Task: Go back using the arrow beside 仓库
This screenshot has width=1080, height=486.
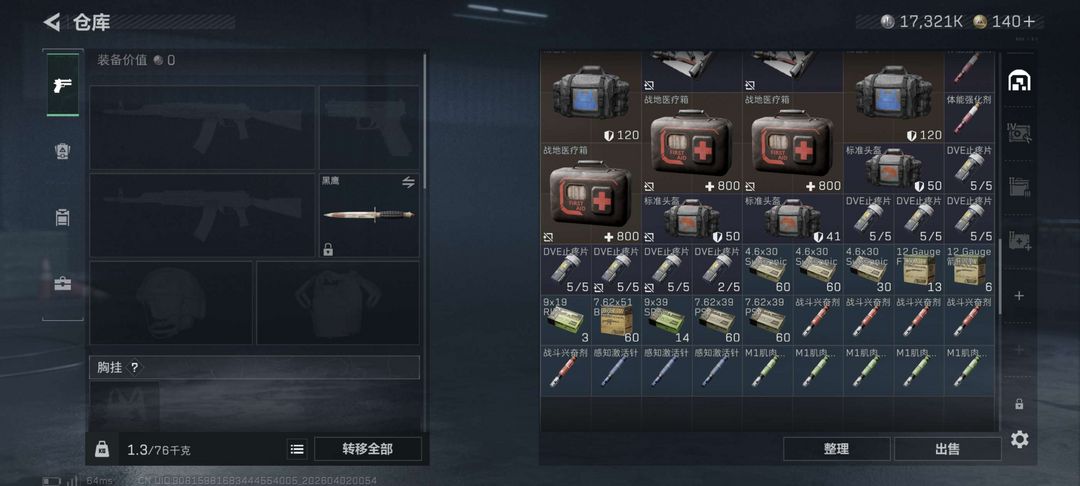Action: point(52,22)
